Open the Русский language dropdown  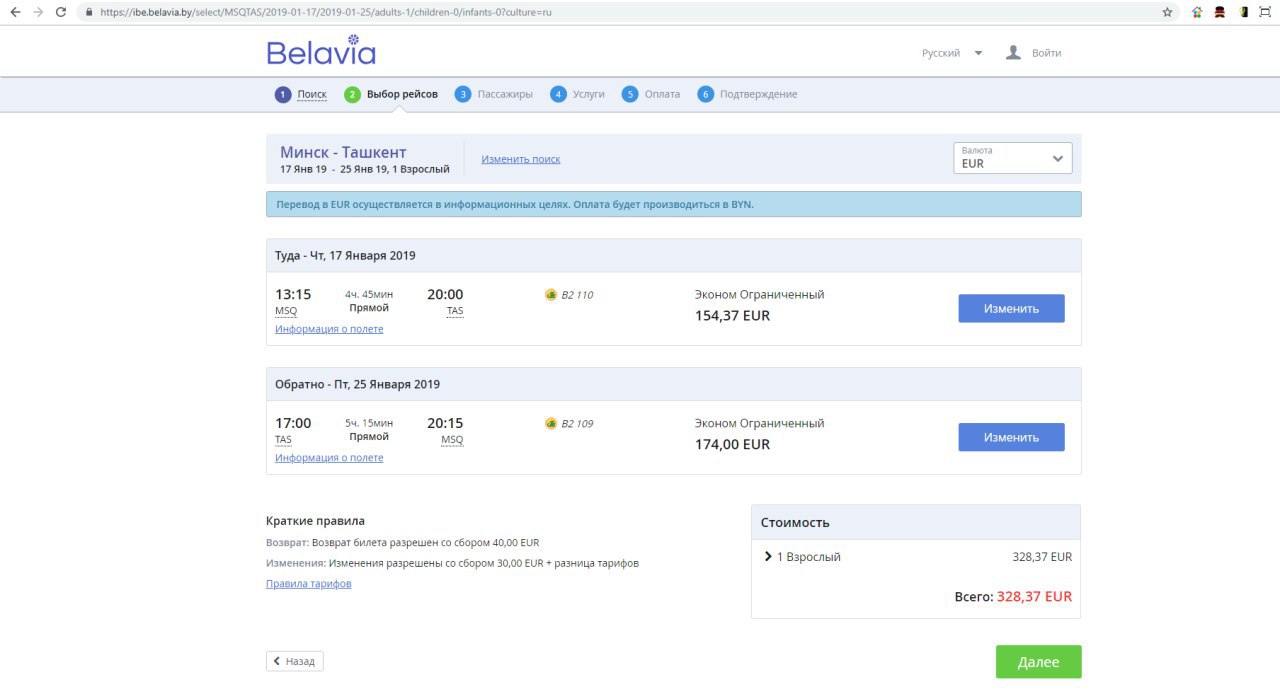pyautogui.click(x=952, y=53)
